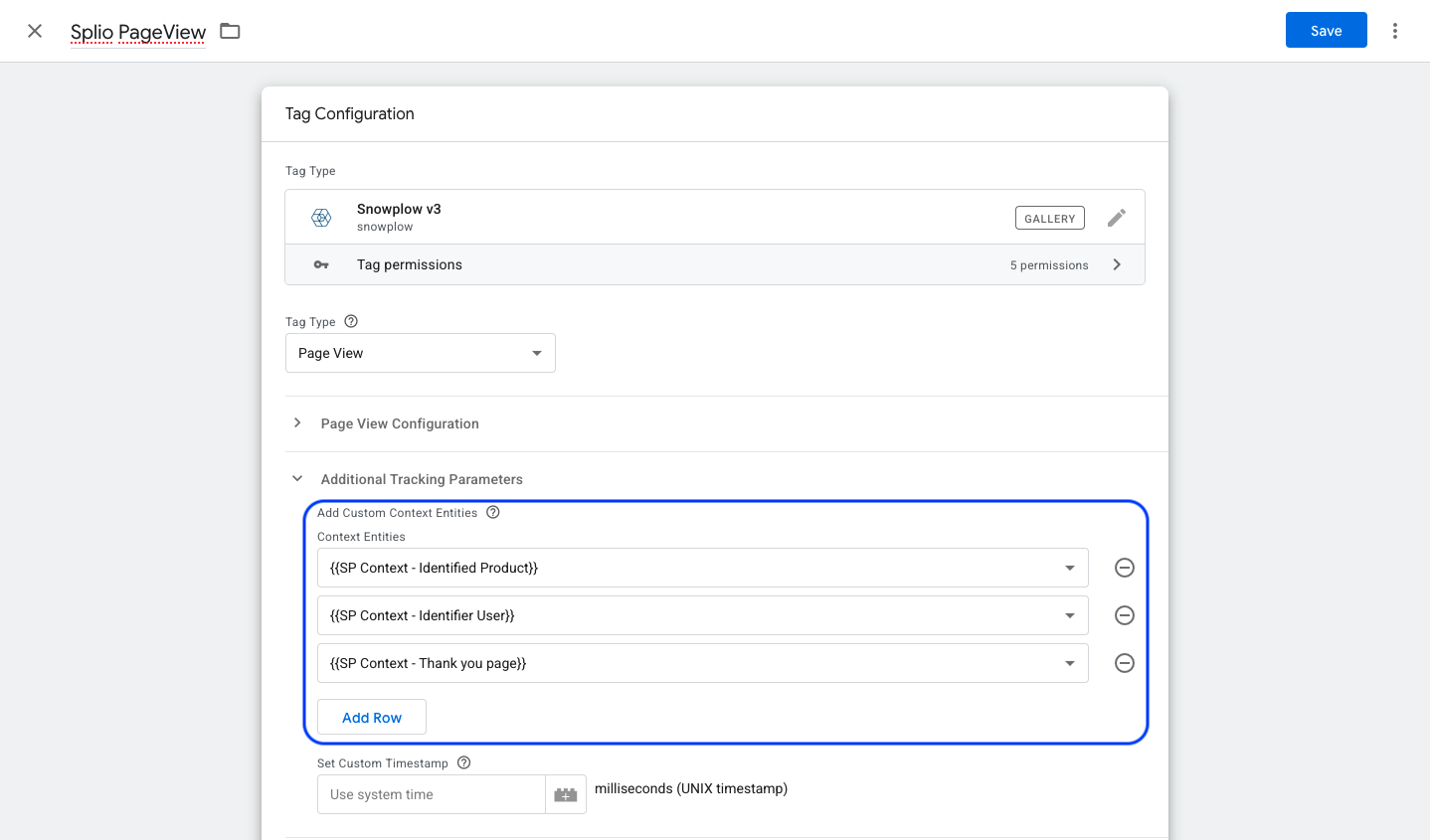Open help icon next to Tag Type

tap(351, 321)
